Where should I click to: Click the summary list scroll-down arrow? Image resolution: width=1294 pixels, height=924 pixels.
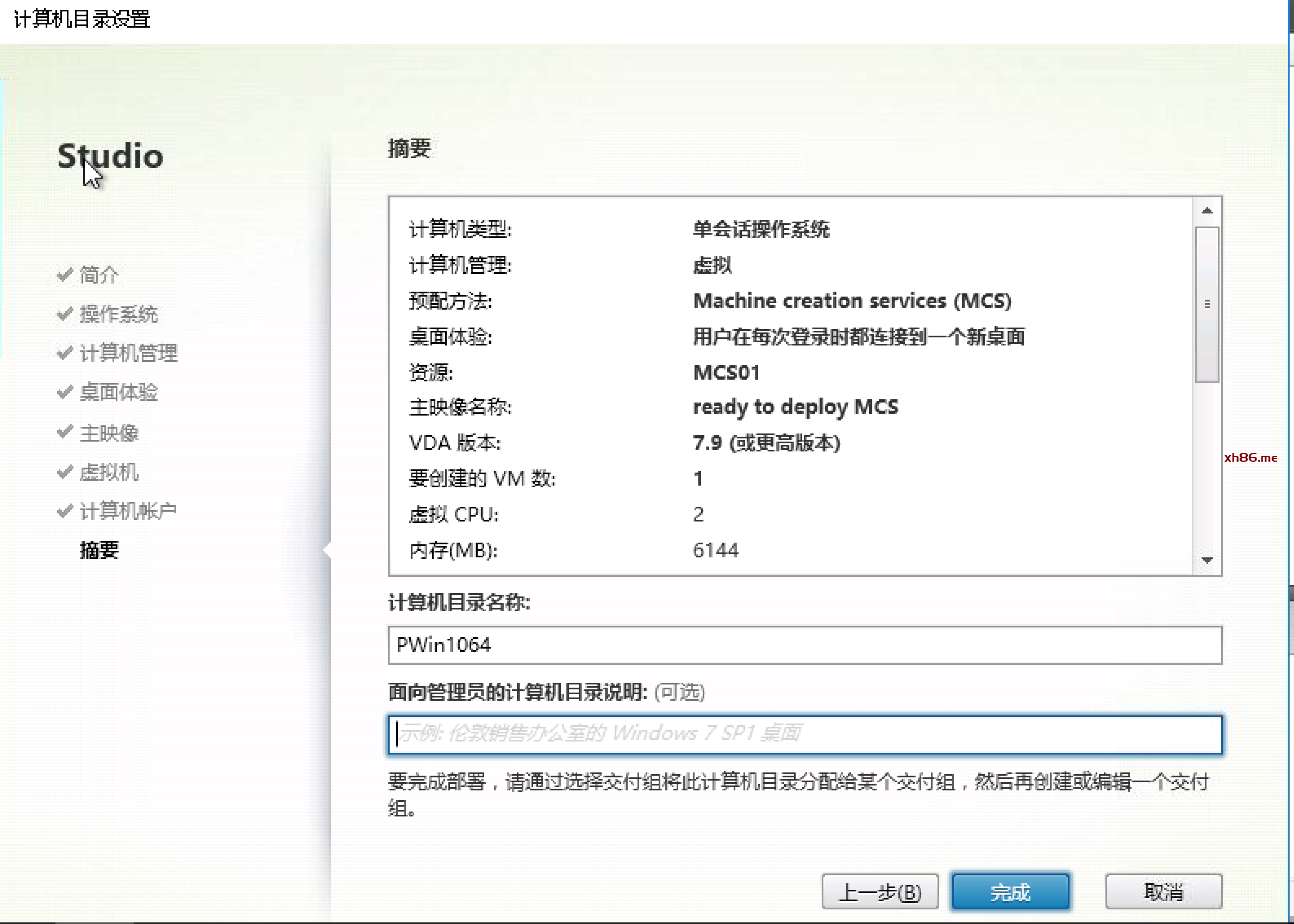(x=1207, y=560)
